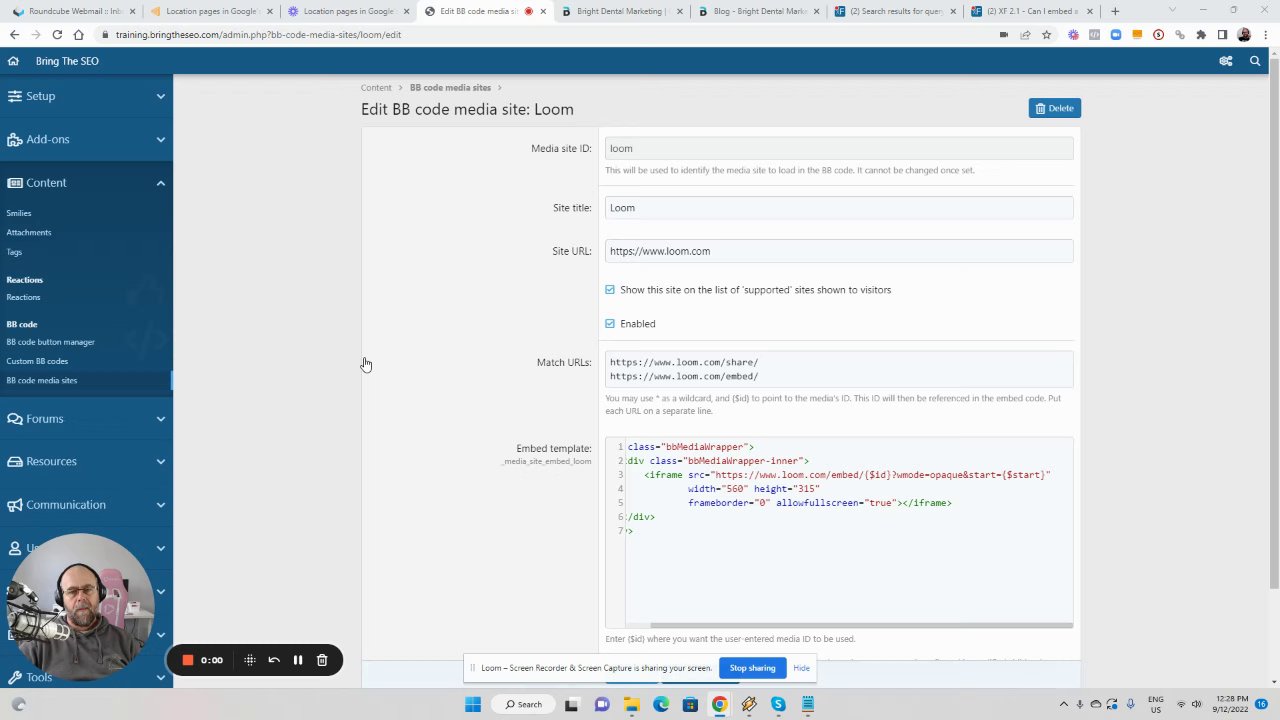Open new browser tab with plus
The height and width of the screenshot is (720, 1280).
1115,11
